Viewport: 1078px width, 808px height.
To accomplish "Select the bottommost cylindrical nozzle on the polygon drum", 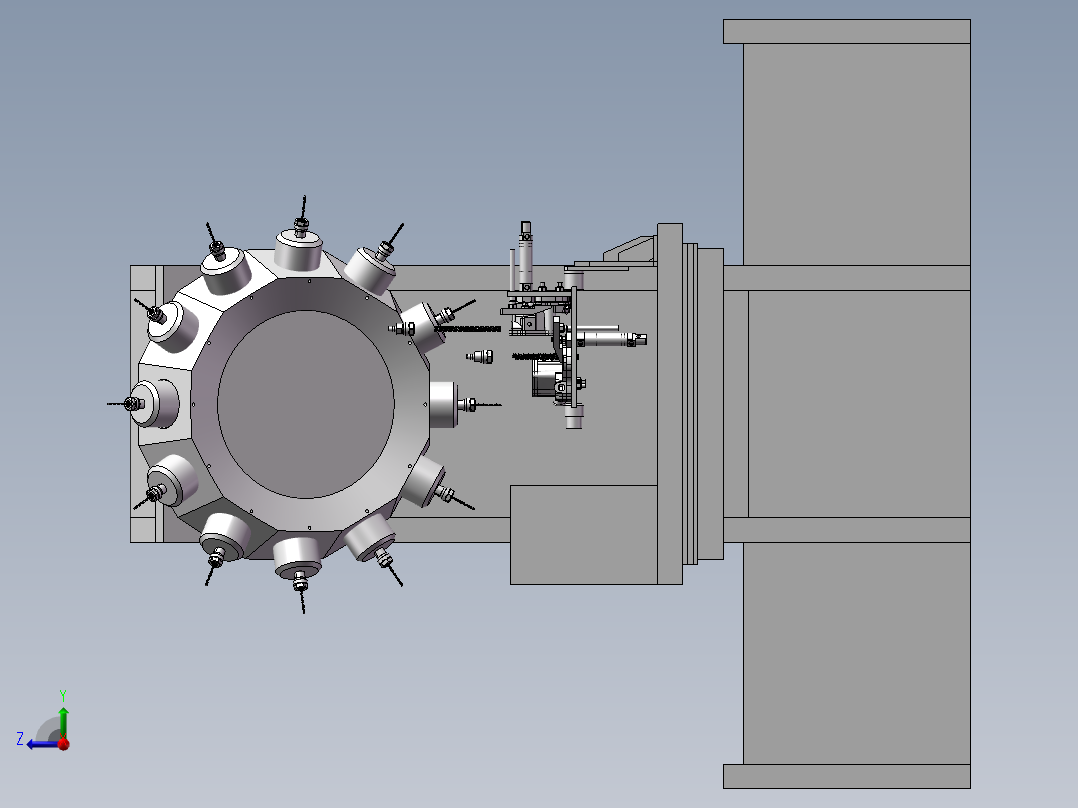I will 298,557.
